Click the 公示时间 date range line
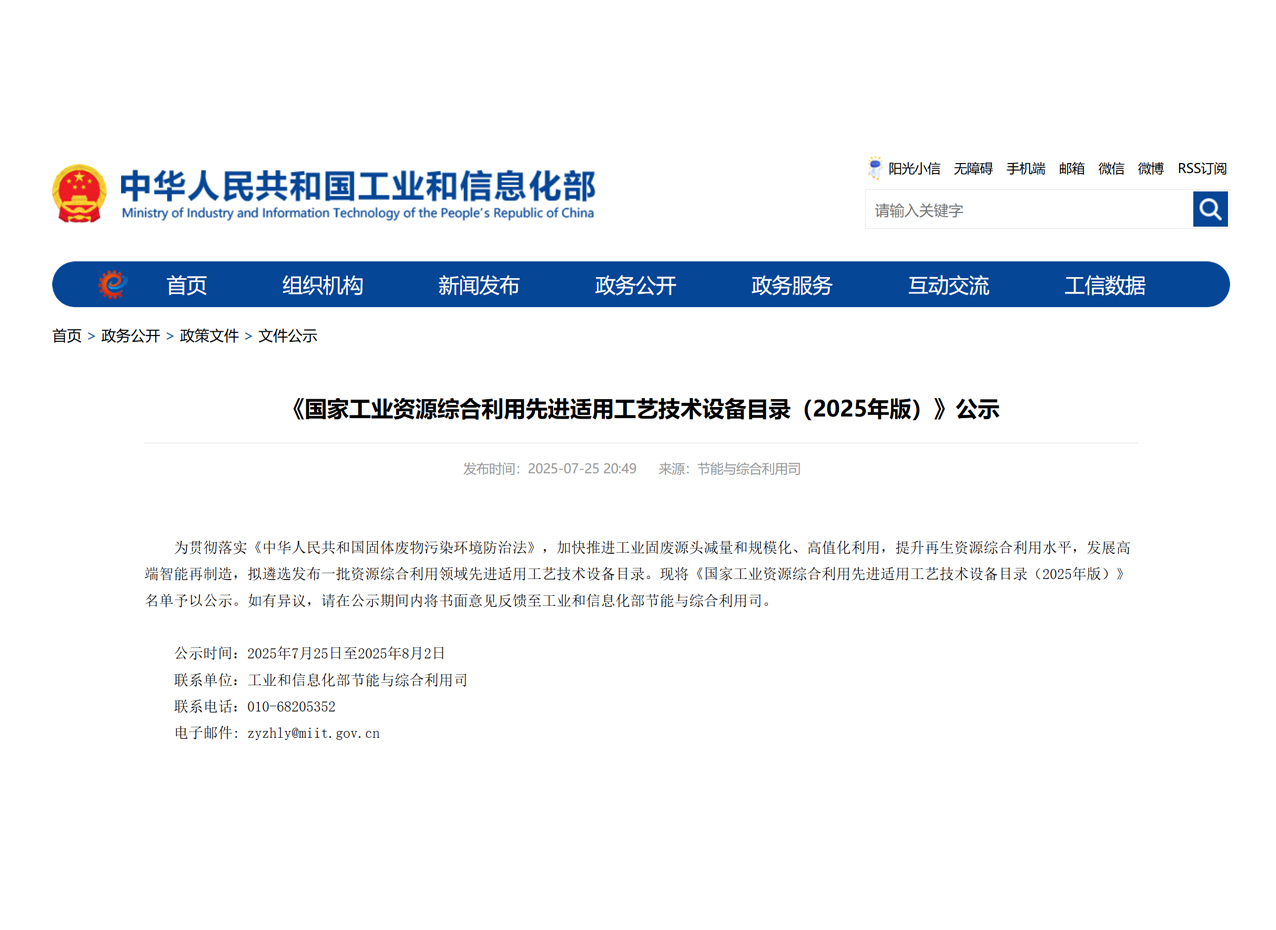 click(x=310, y=653)
